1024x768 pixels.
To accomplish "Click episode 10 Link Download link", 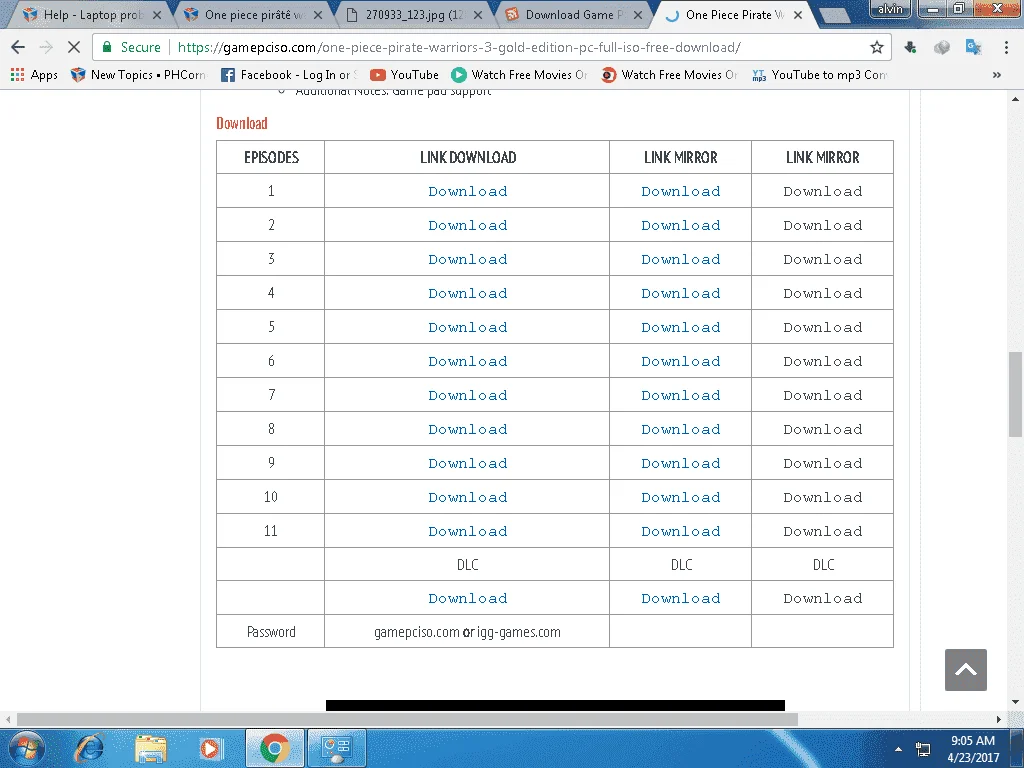I will coord(468,497).
